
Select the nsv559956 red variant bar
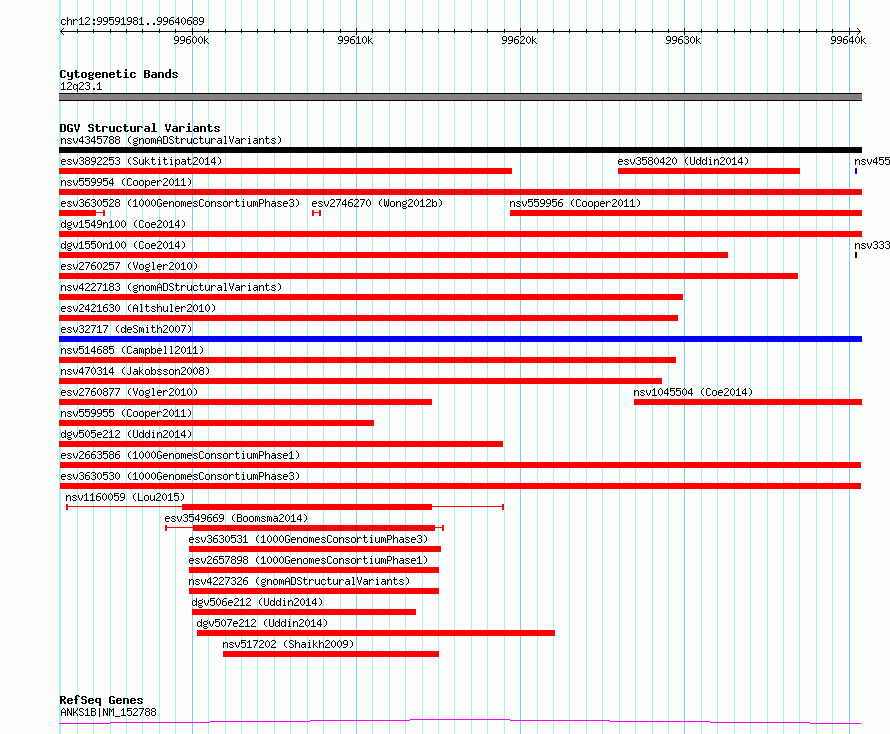tap(686, 213)
